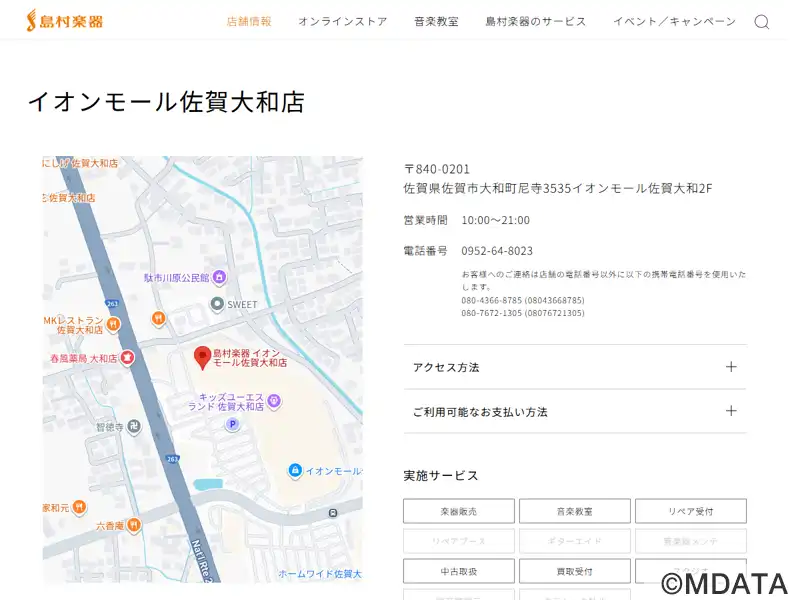Click the unlabeled orange restaurant marker near SWEET
The width and height of the screenshot is (800, 600).
pyautogui.click(x=159, y=318)
